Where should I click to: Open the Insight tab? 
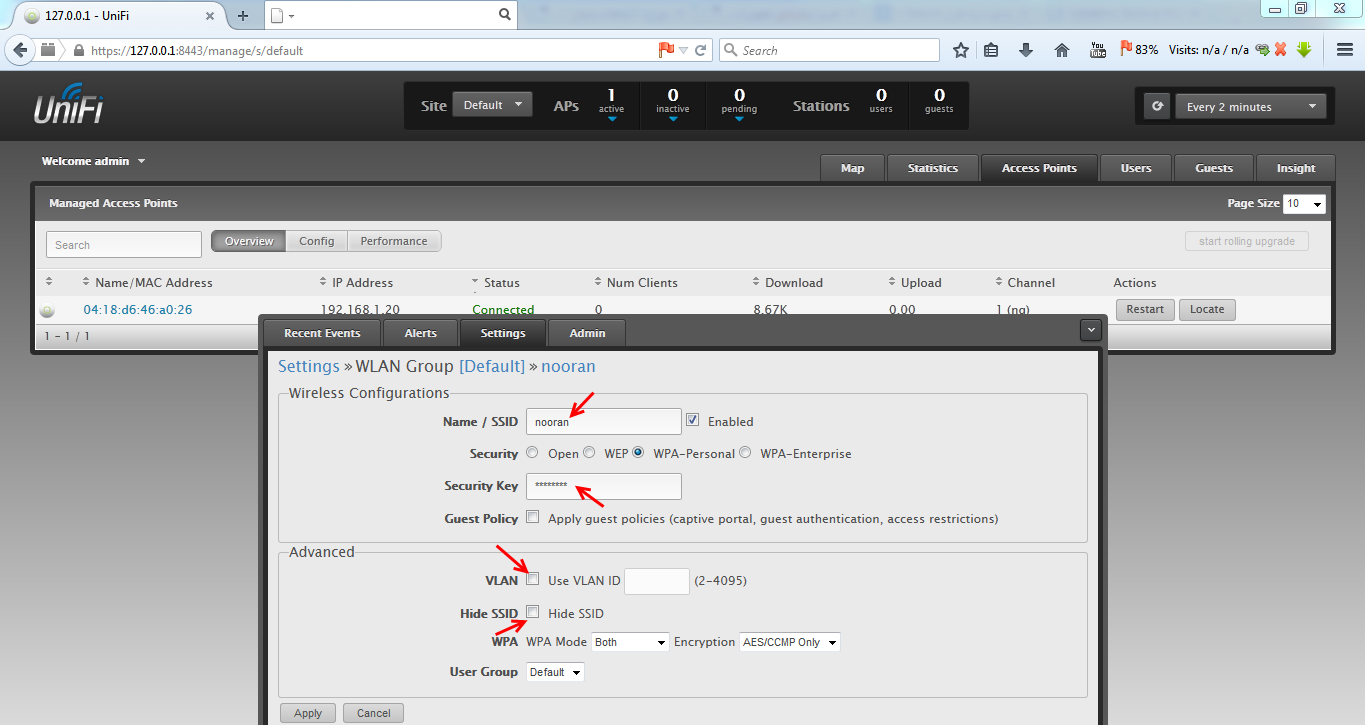point(1296,168)
